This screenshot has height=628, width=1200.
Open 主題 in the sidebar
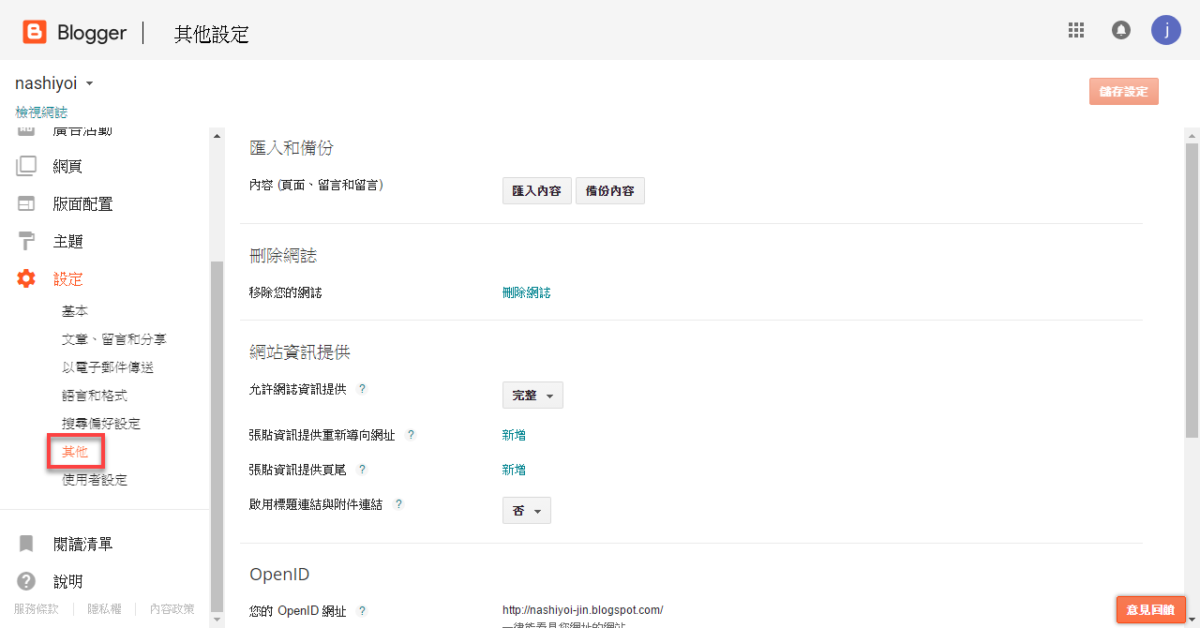[68, 241]
